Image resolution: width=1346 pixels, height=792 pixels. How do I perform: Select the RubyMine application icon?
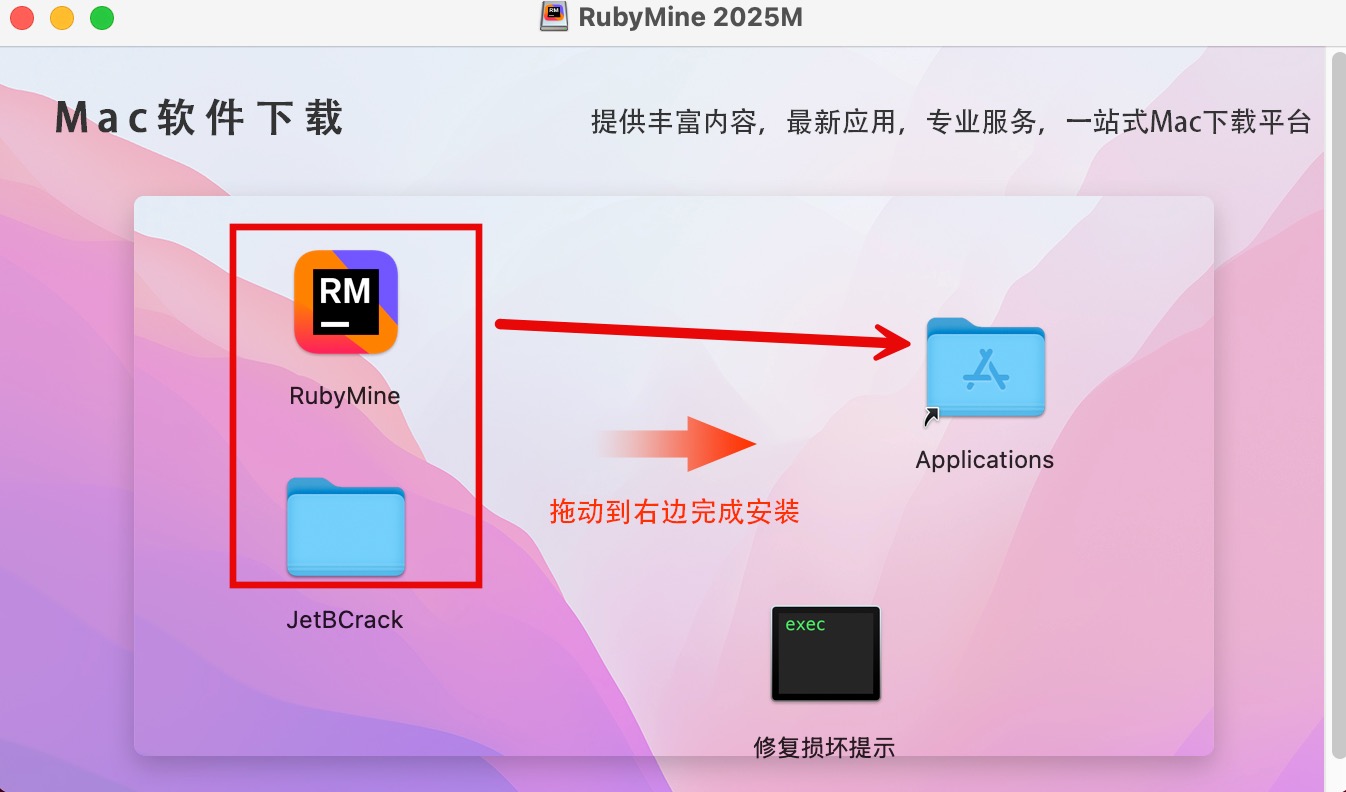(345, 302)
